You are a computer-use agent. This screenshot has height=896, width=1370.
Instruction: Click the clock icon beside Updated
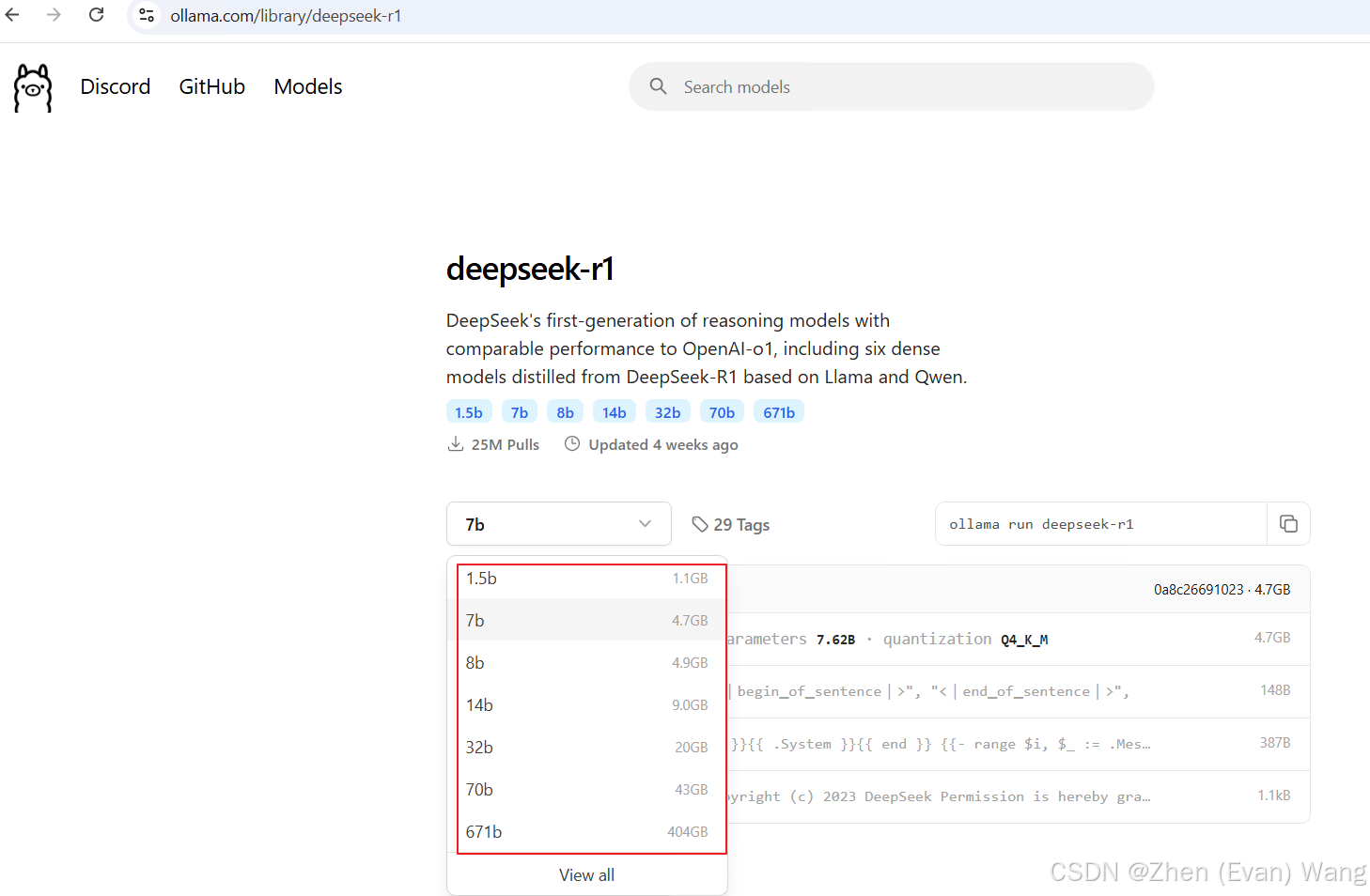tap(572, 444)
